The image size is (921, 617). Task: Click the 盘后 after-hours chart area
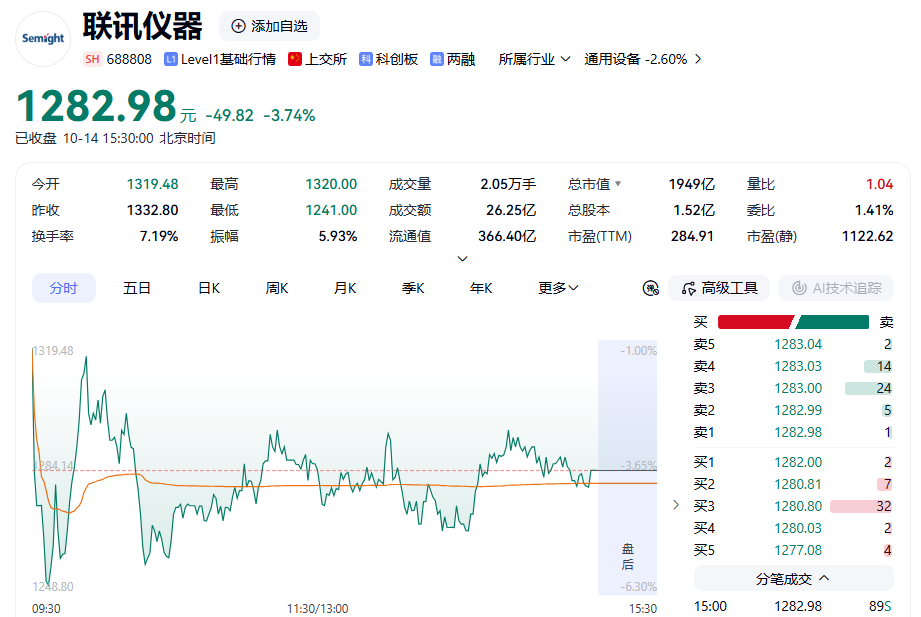click(627, 467)
